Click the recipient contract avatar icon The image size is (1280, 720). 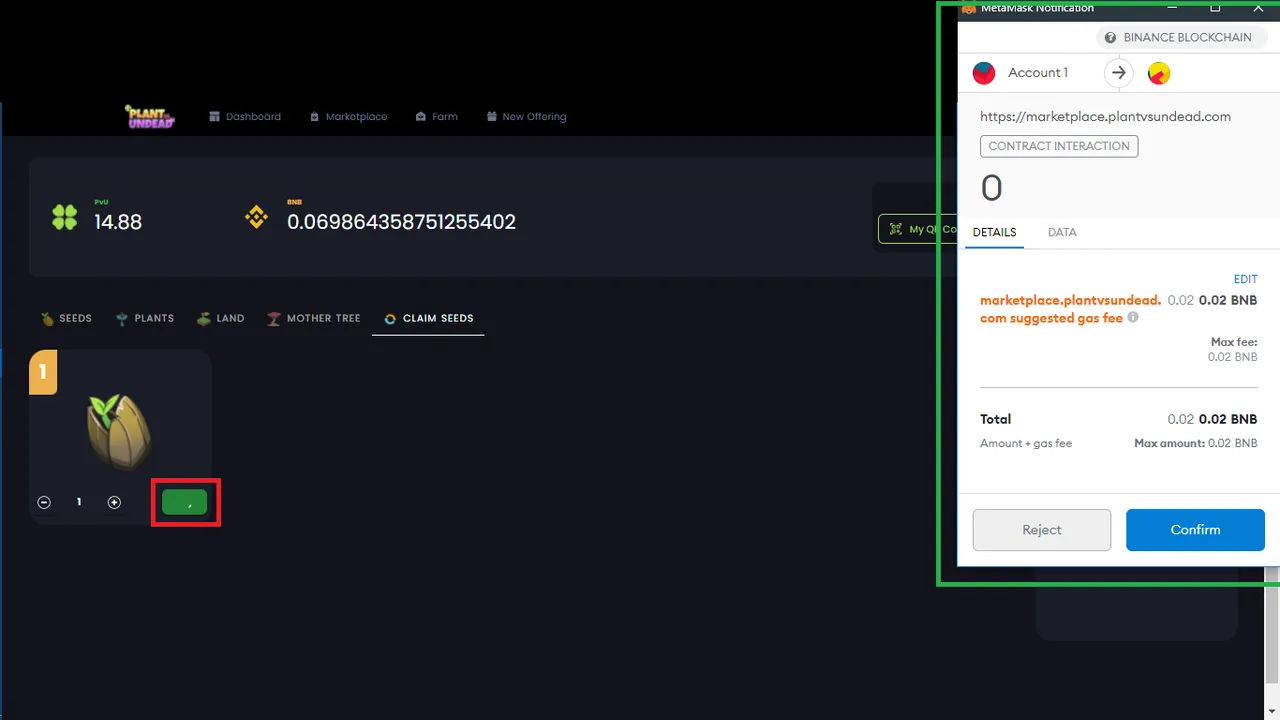tap(1159, 73)
